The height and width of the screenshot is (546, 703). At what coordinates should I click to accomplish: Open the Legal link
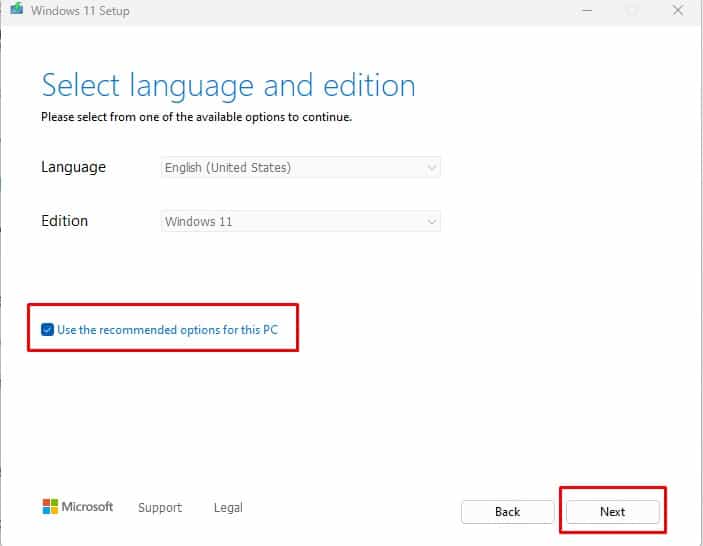point(228,507)
